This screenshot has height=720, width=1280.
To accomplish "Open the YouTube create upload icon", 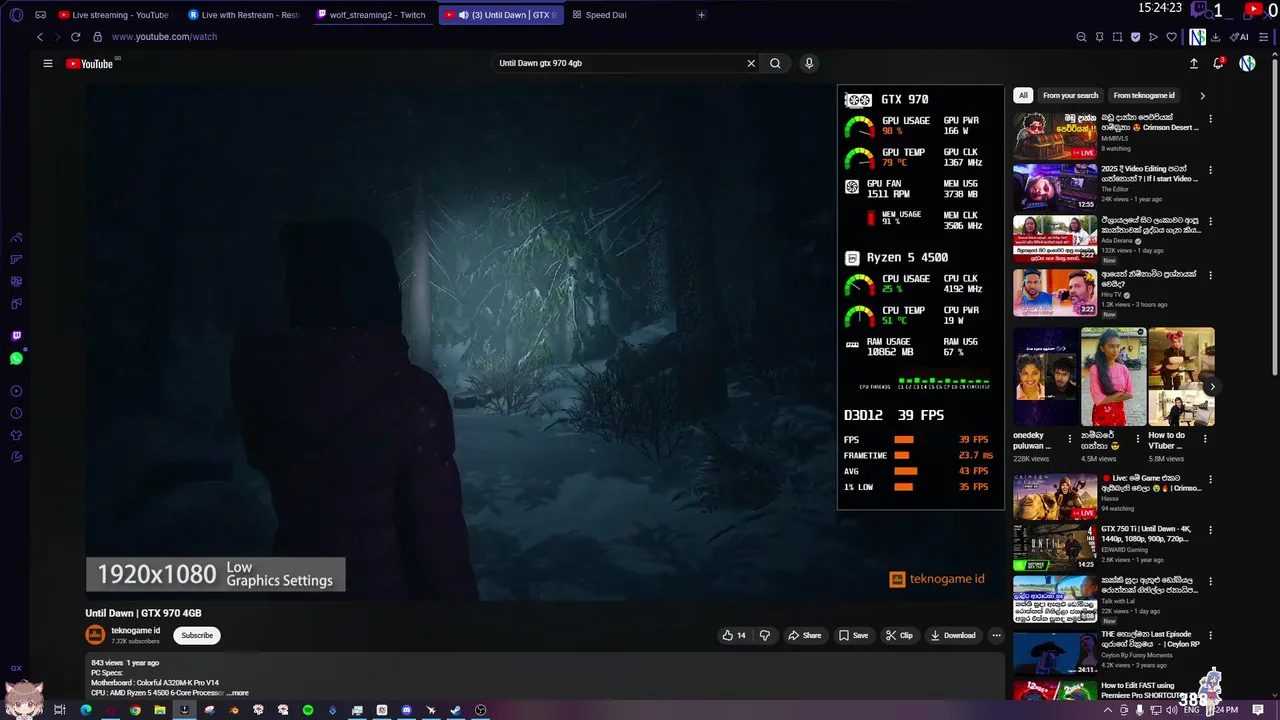I will (x=1193, y=63).
